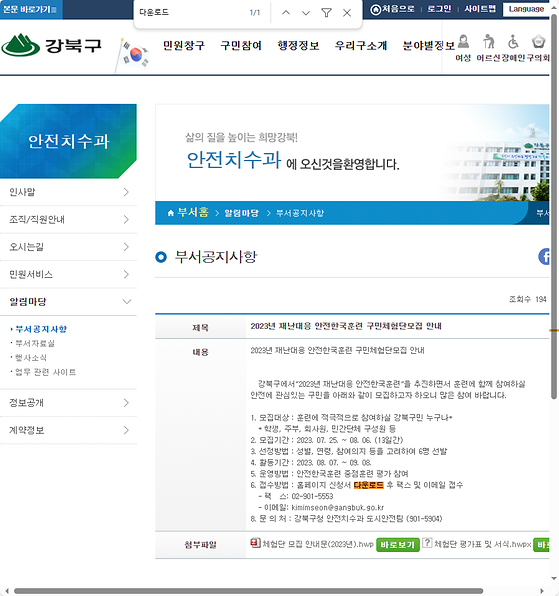
Task: Expand 계약정보 sidebar item
Action: 68,430
